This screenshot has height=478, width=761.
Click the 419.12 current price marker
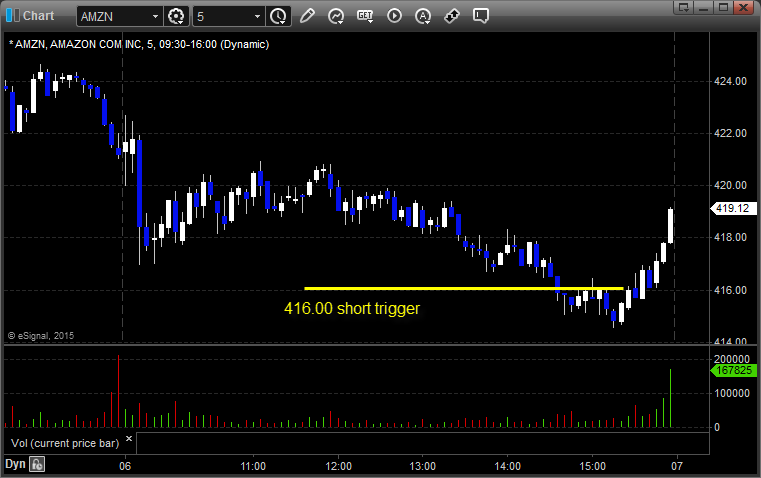click(733, 208)
